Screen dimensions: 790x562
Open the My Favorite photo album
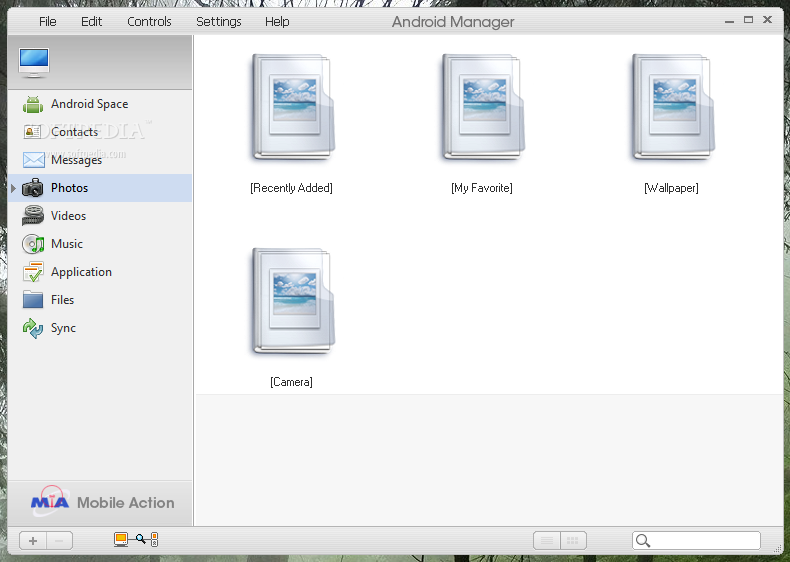pos(483,107)
